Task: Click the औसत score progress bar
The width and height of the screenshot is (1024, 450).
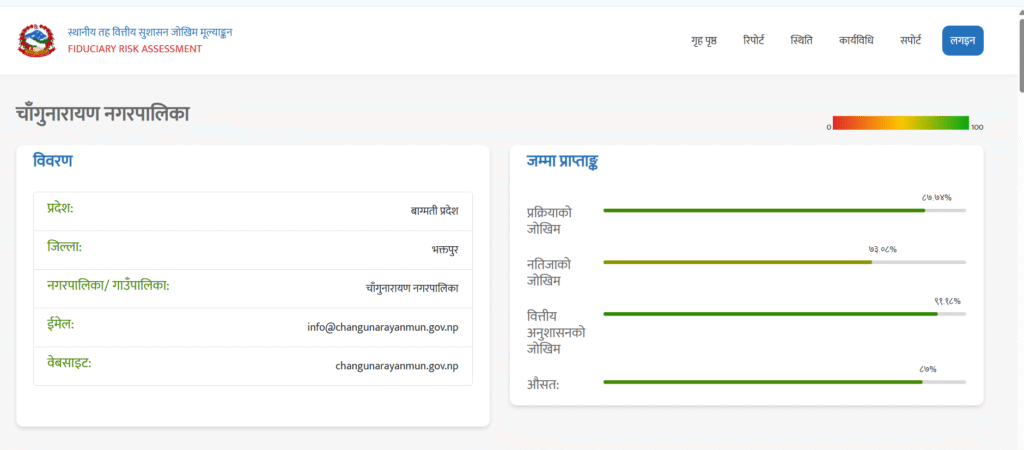Action: pos(784,382)
